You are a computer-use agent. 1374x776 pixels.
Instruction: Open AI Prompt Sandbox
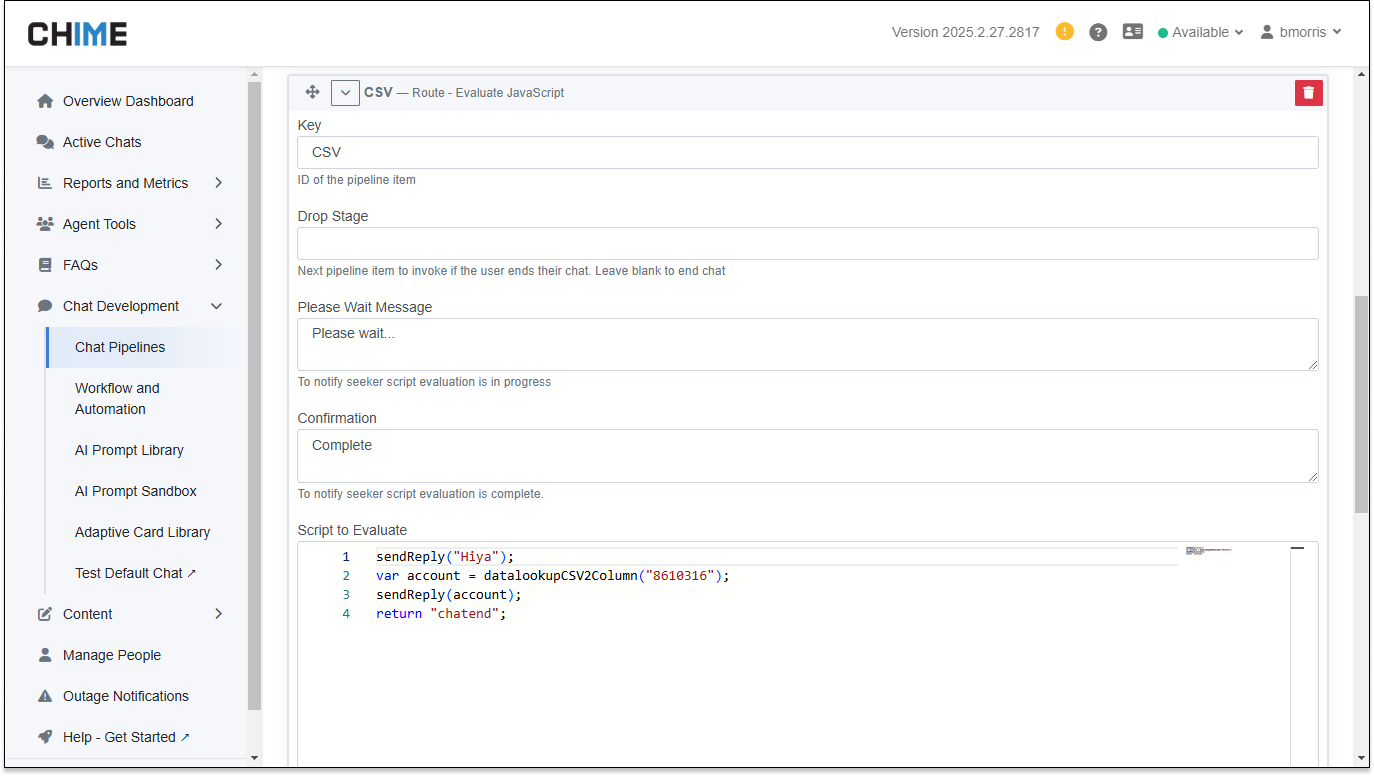point(136,491)
